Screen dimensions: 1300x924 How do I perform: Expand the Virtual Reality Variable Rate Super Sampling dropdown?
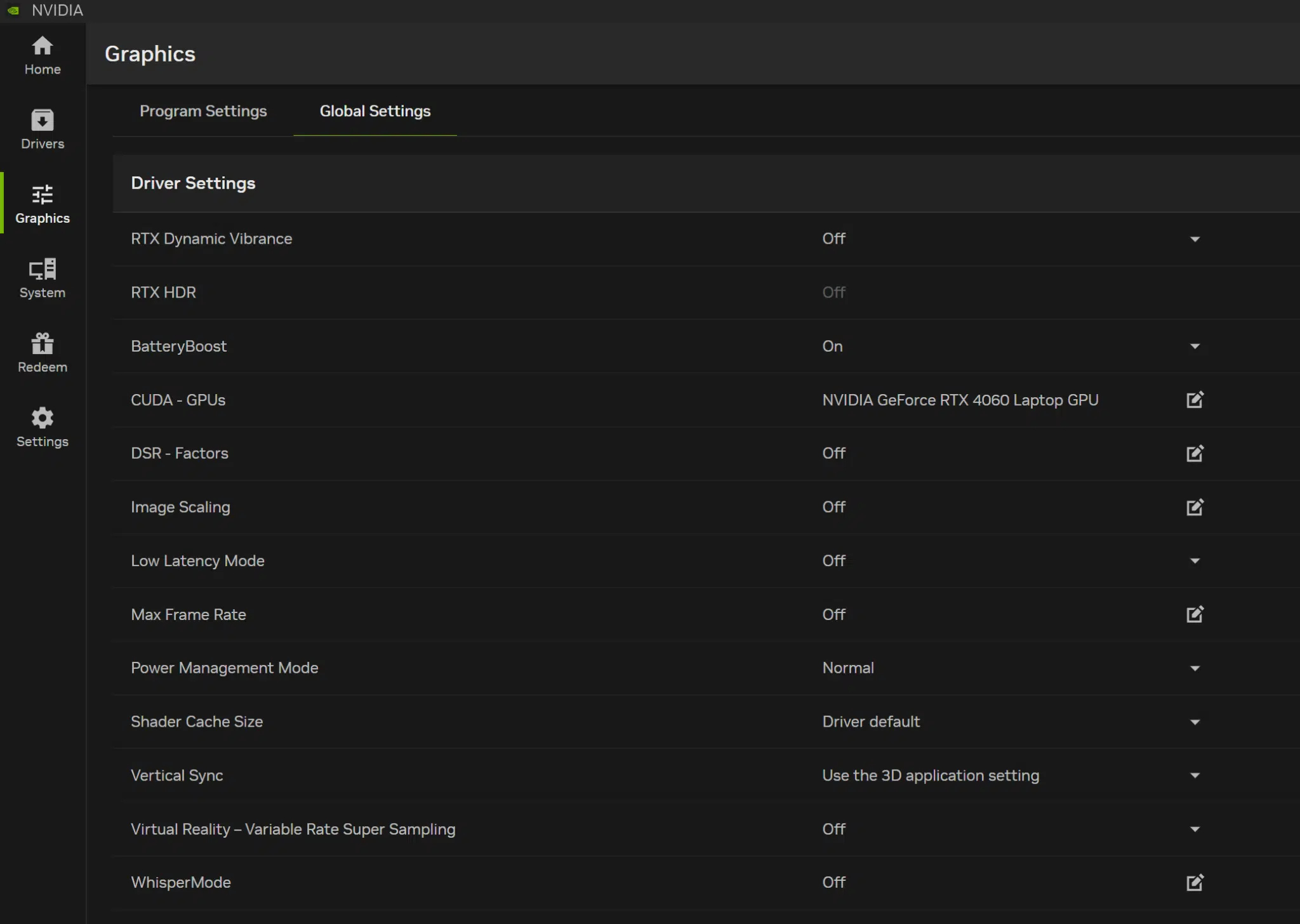click(x=1195, y=829)
